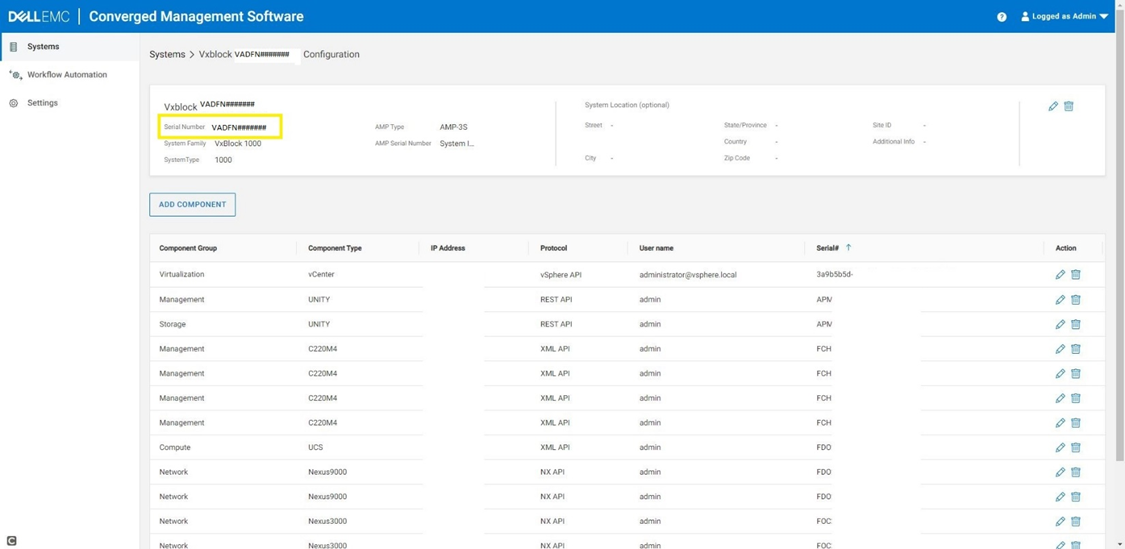
Task: Click the Action column header
Action: click(x=1066, y=248)
